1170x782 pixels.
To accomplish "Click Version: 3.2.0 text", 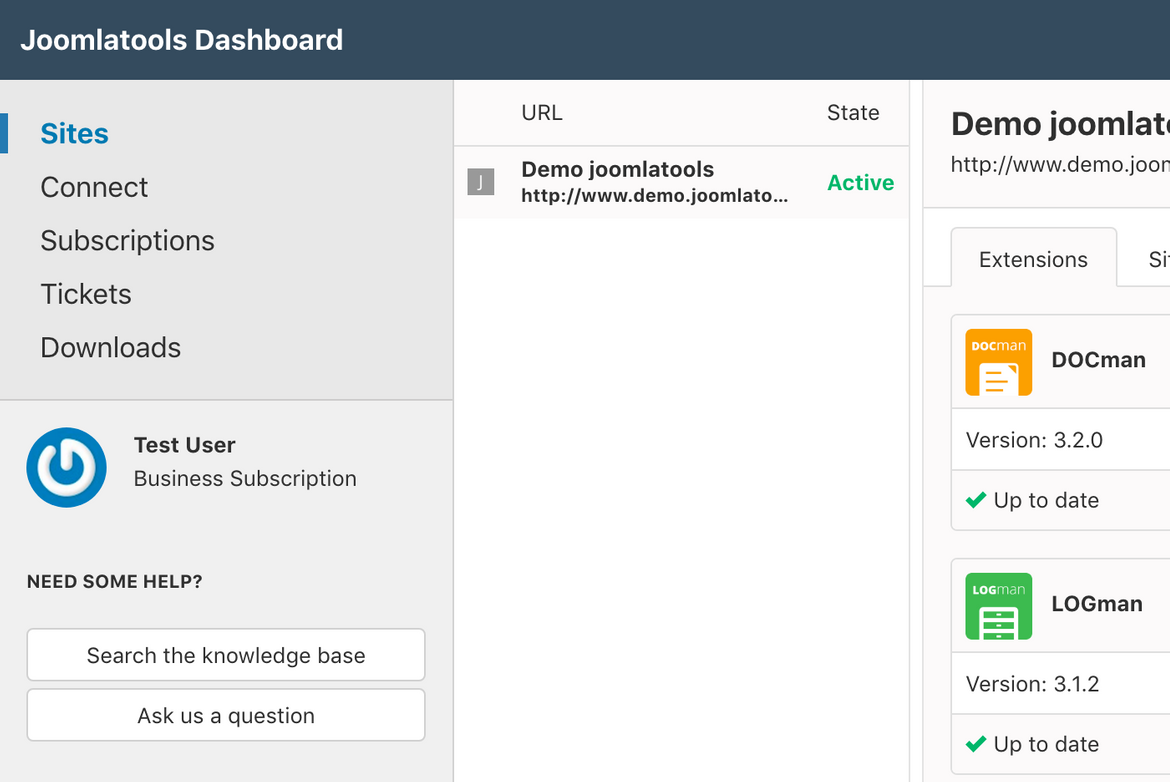I will [1034, 440].
